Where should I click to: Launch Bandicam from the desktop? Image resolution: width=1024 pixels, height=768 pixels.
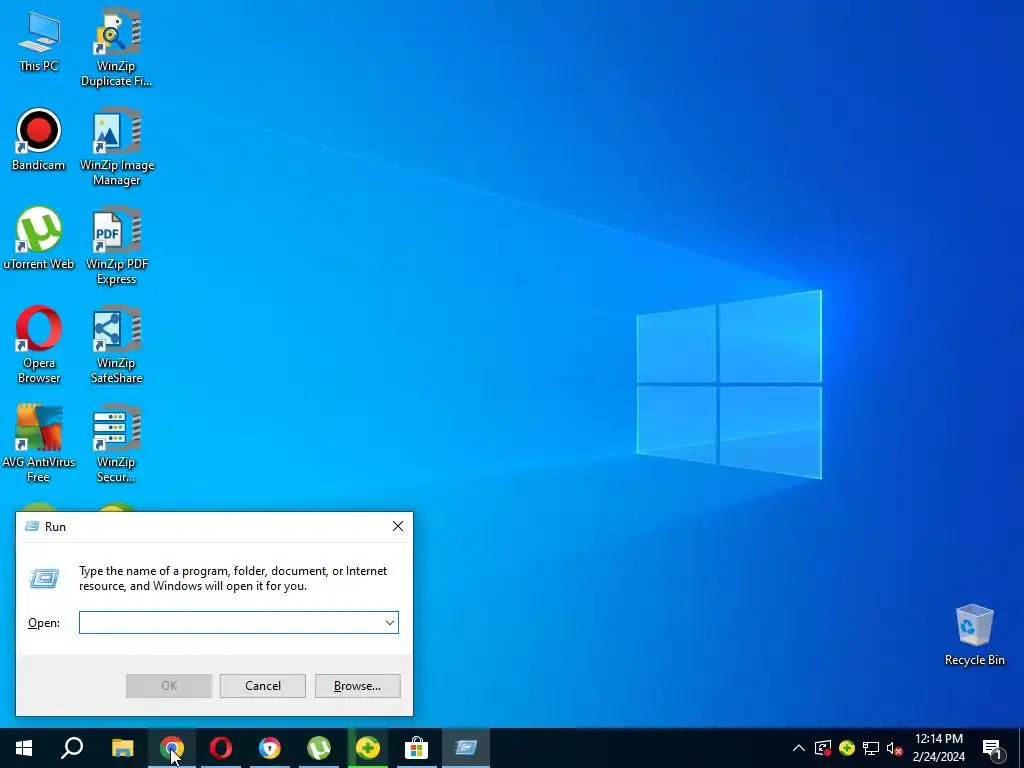point(39,140)
